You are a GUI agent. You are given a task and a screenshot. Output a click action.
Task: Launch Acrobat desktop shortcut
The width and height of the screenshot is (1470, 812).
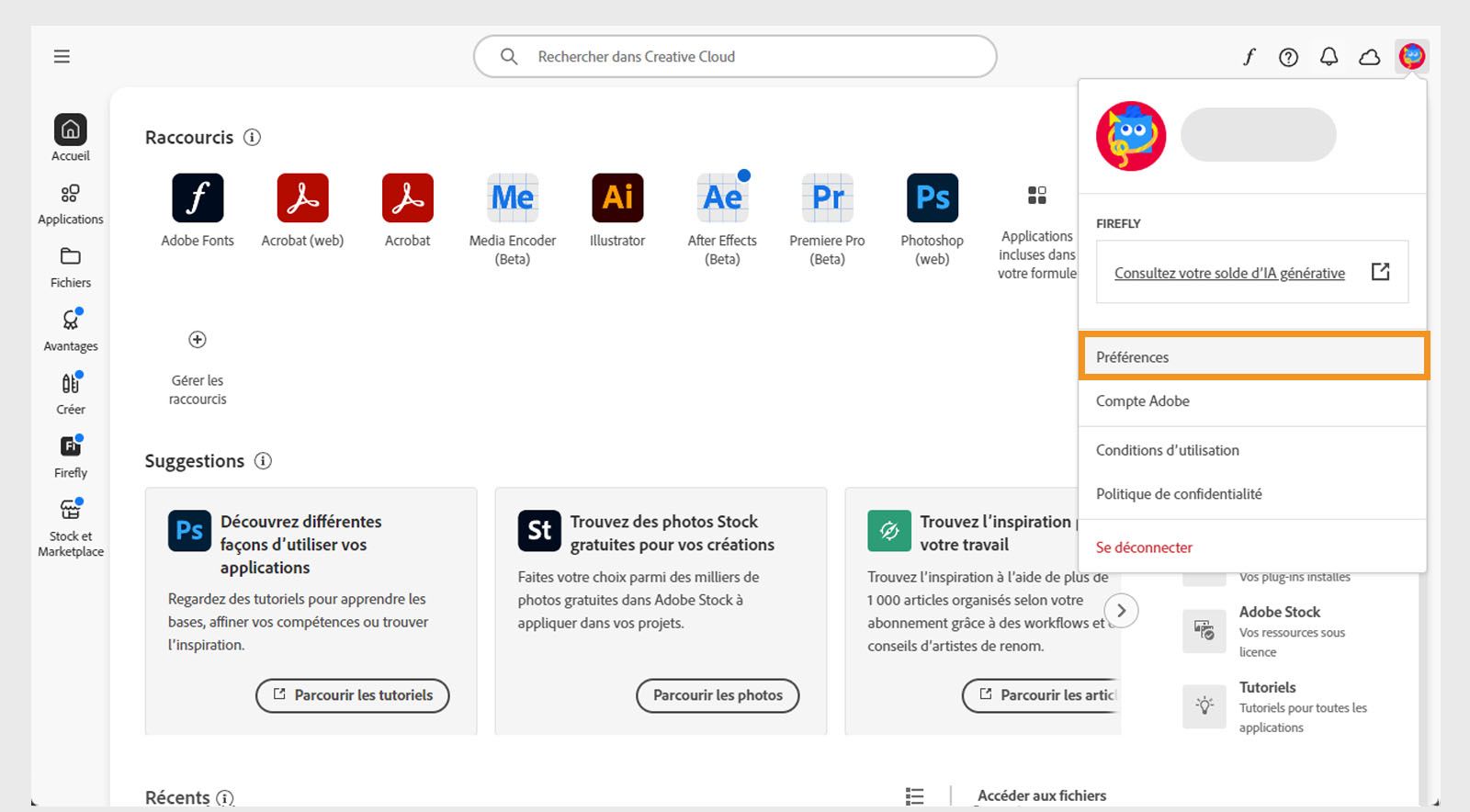click(x=407, y=210)
